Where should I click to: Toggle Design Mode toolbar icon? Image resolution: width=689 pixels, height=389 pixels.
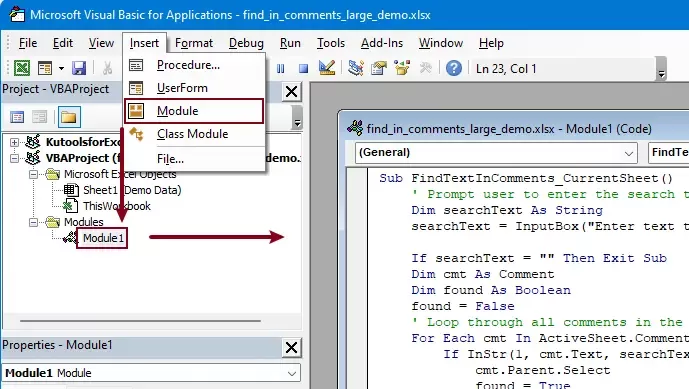[327, 68]
